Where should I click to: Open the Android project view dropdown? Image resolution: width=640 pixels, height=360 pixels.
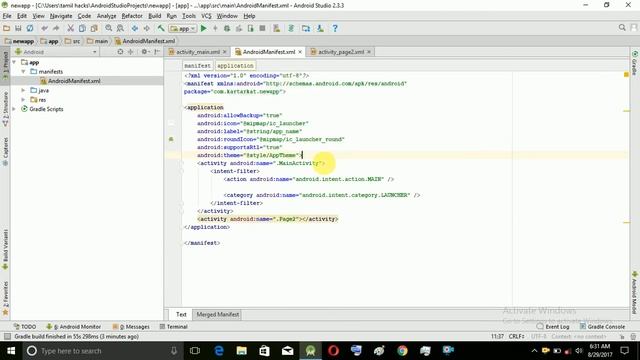[x=56, y=52]
